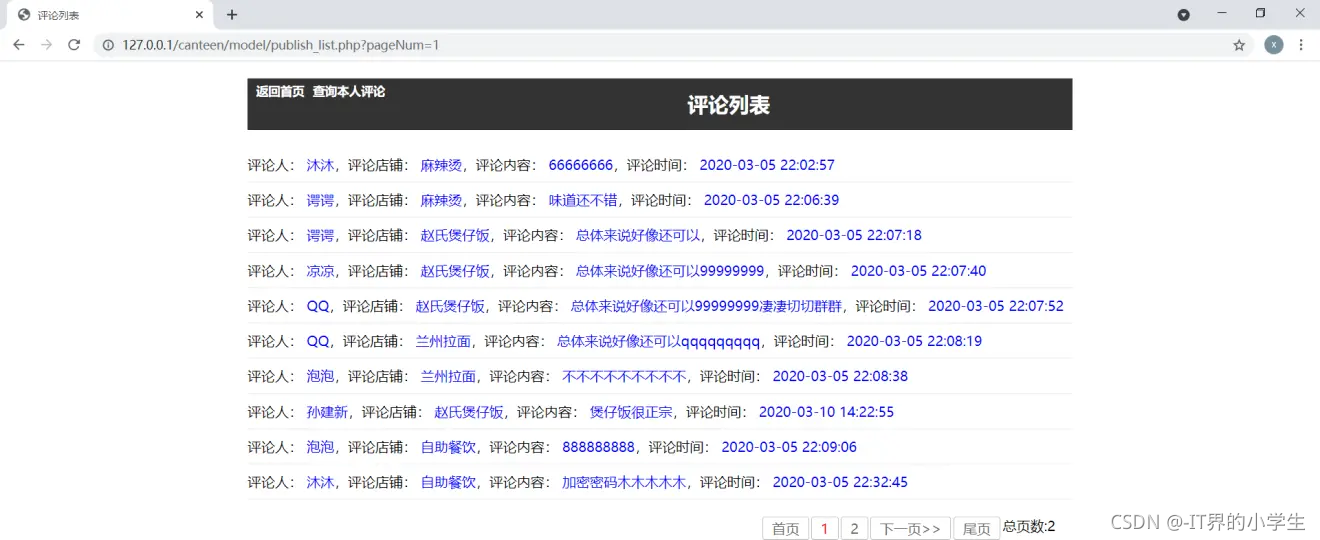The image size is (1320, 540).
Task: Click comment 煲仔饭很正宗
Action: [x=631, y=412]
